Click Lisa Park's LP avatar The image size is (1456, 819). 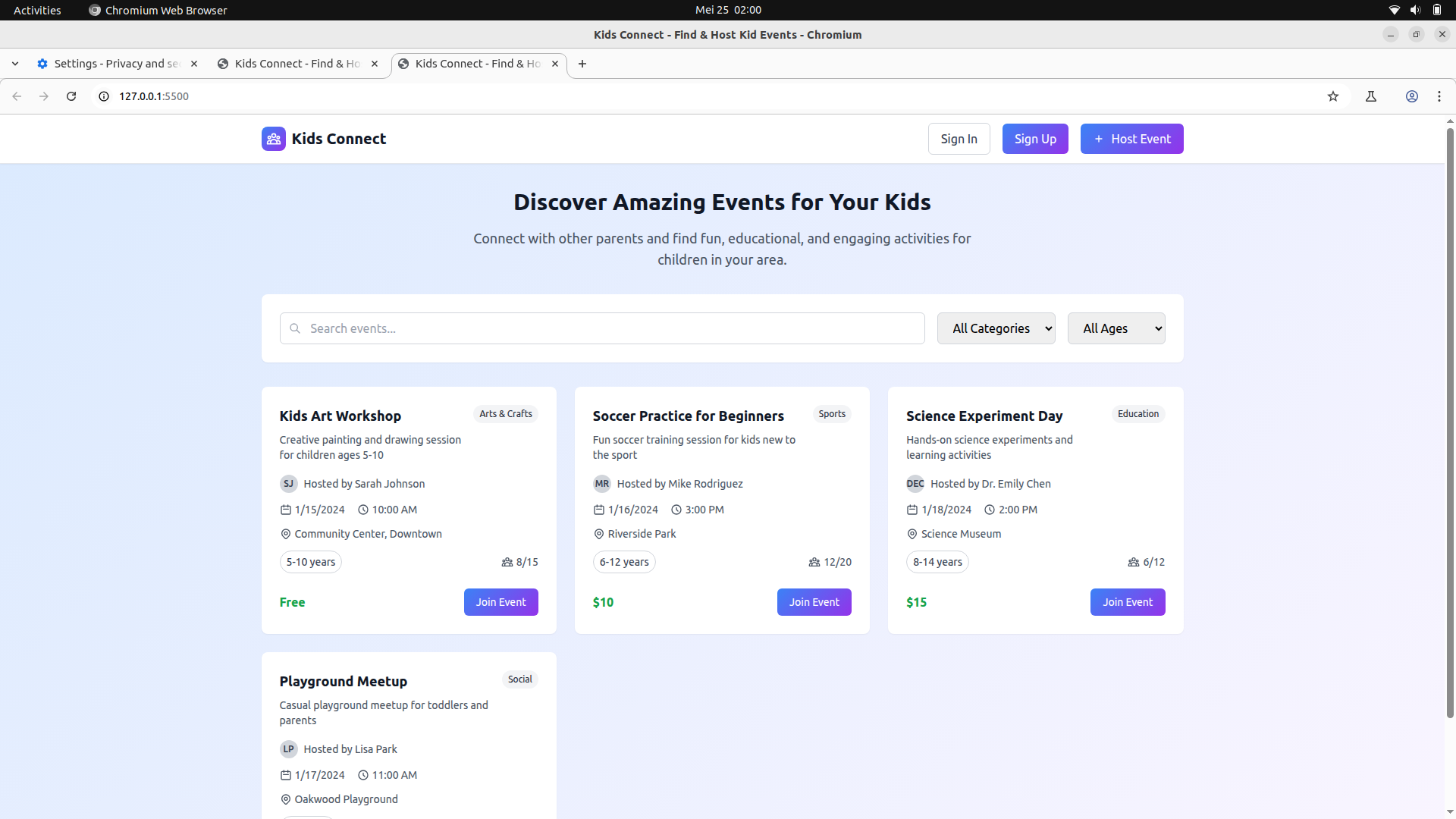tap(288, 749)
